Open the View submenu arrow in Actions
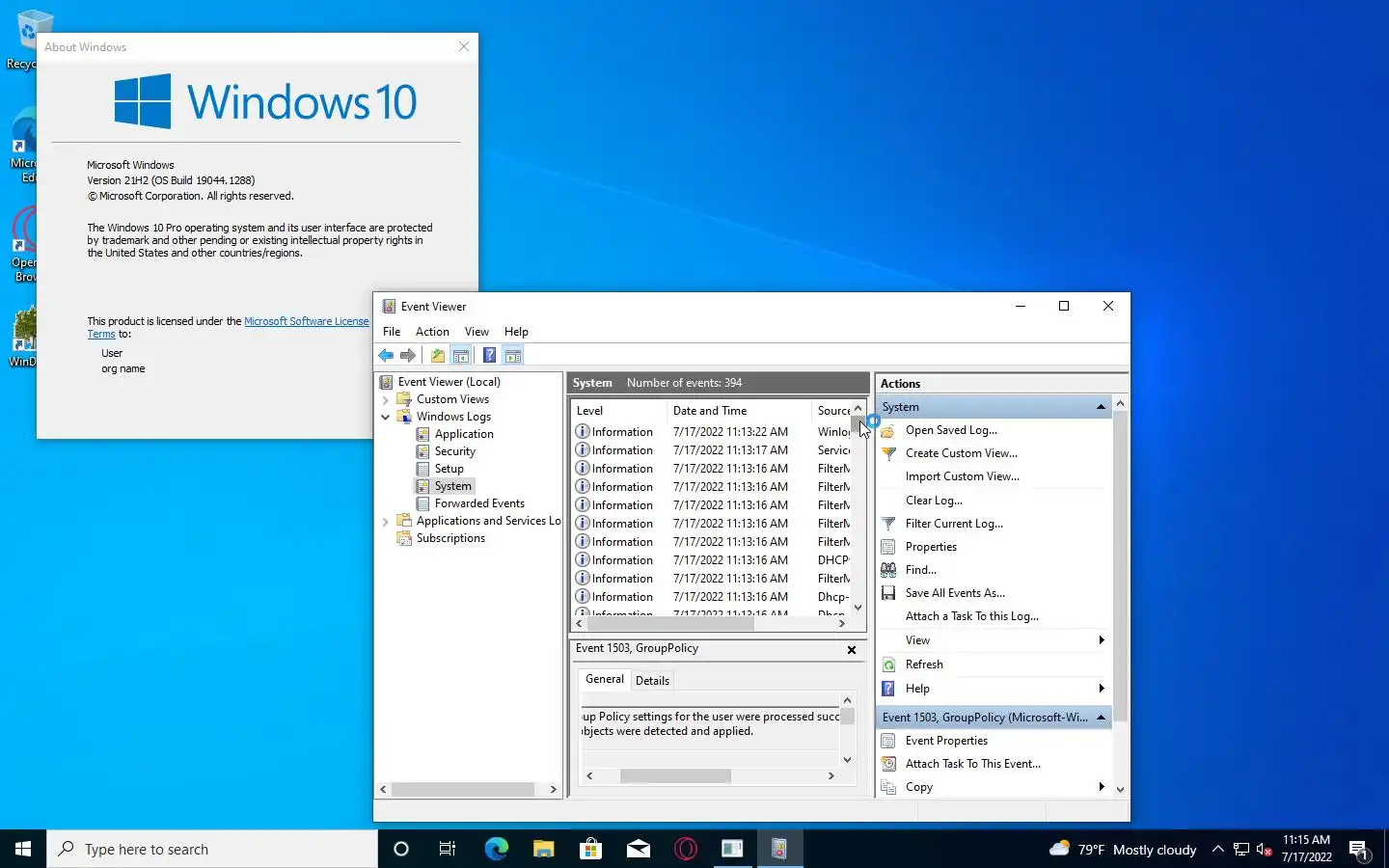Viewport: 1389px width, 868px height. tap(1101, 640)
